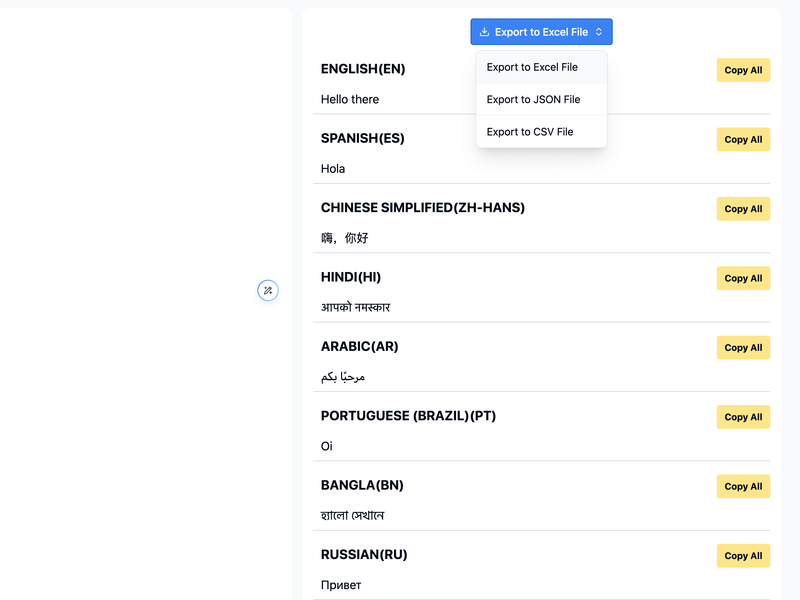Open the Export to Excel File dropdown
This screenshot has width=800, height=600.
click(541, 31)
